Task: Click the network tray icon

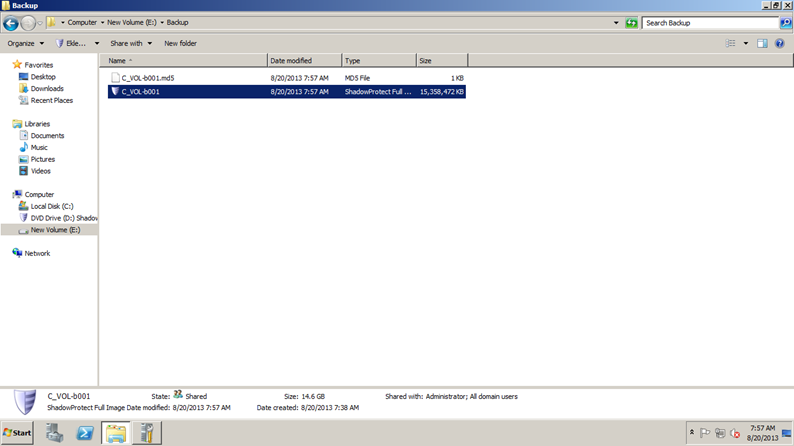Action: (x=720, y=433)
